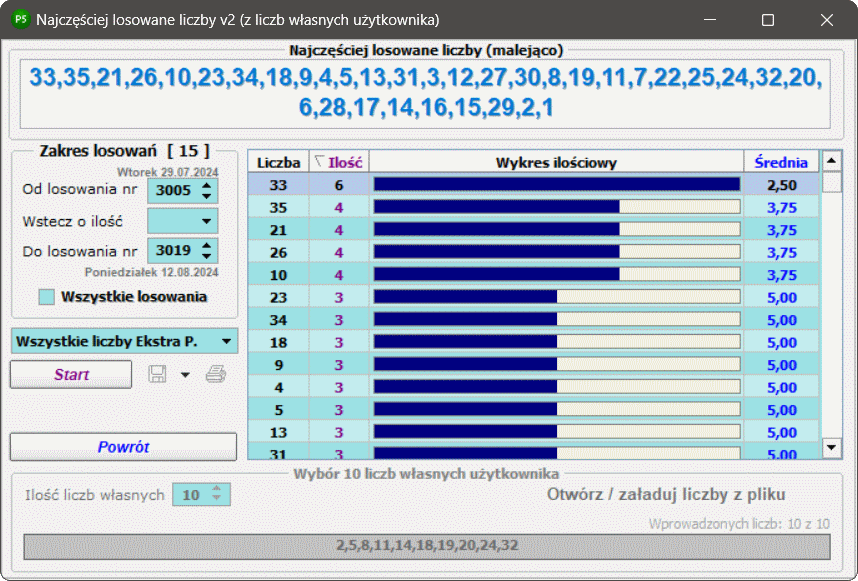Increase the Ilość liczb własnych stepper
The height and width of the screenshot is (581, 858).
tap(217, 490)
